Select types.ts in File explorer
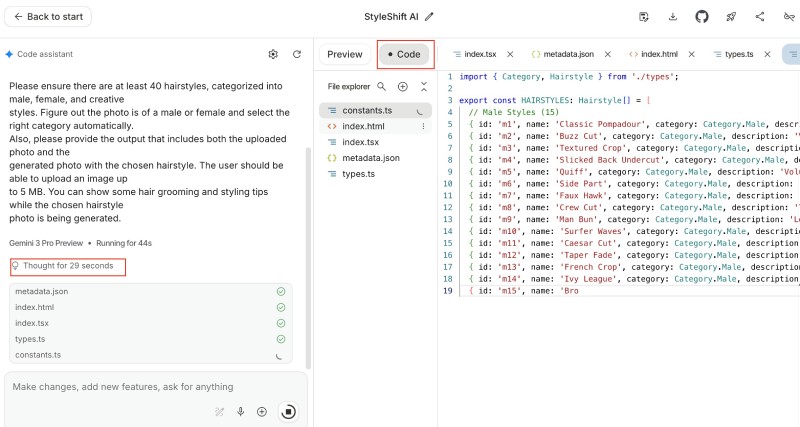This screenshot has width=800, height=427. pos(376,173)
